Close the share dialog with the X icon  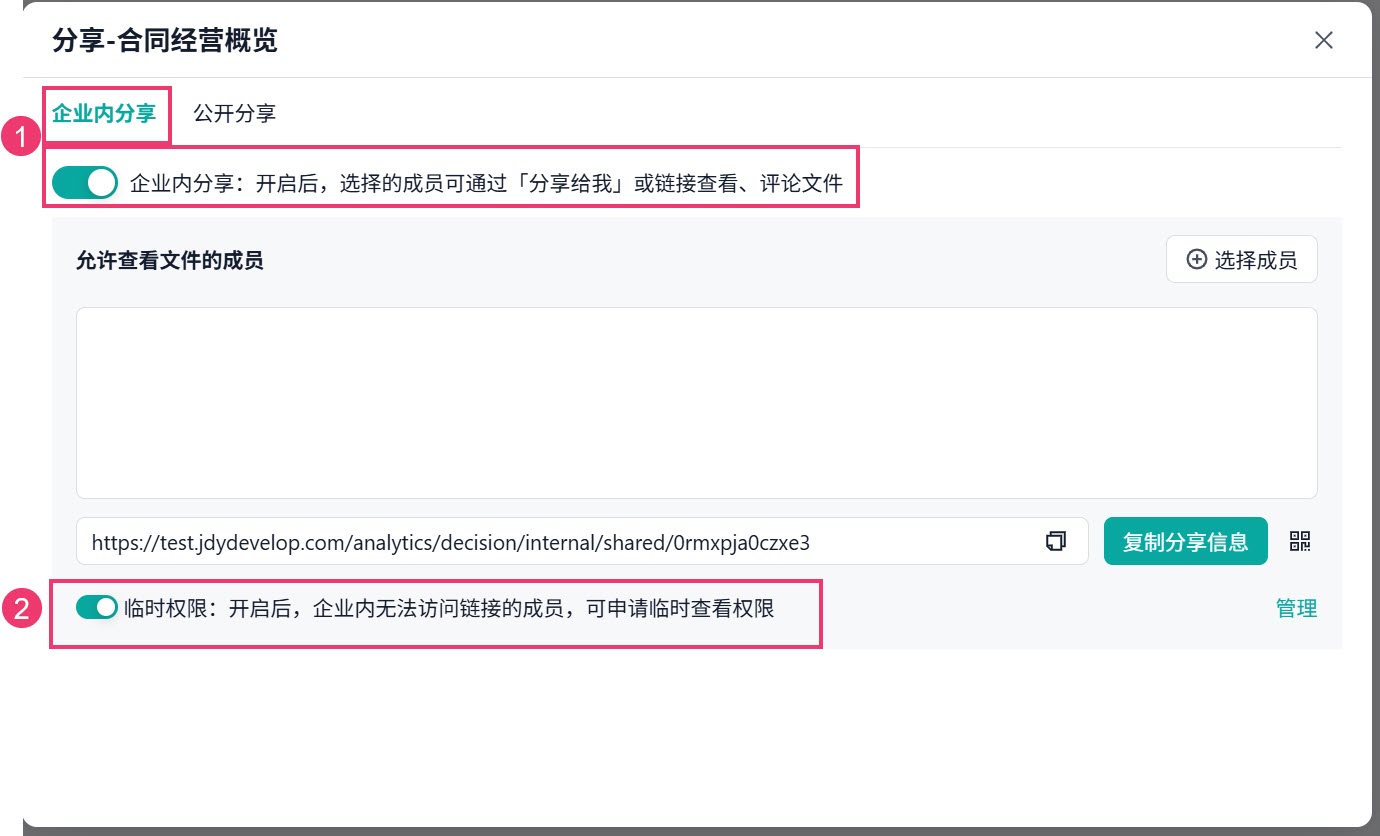click(1324, 40)
